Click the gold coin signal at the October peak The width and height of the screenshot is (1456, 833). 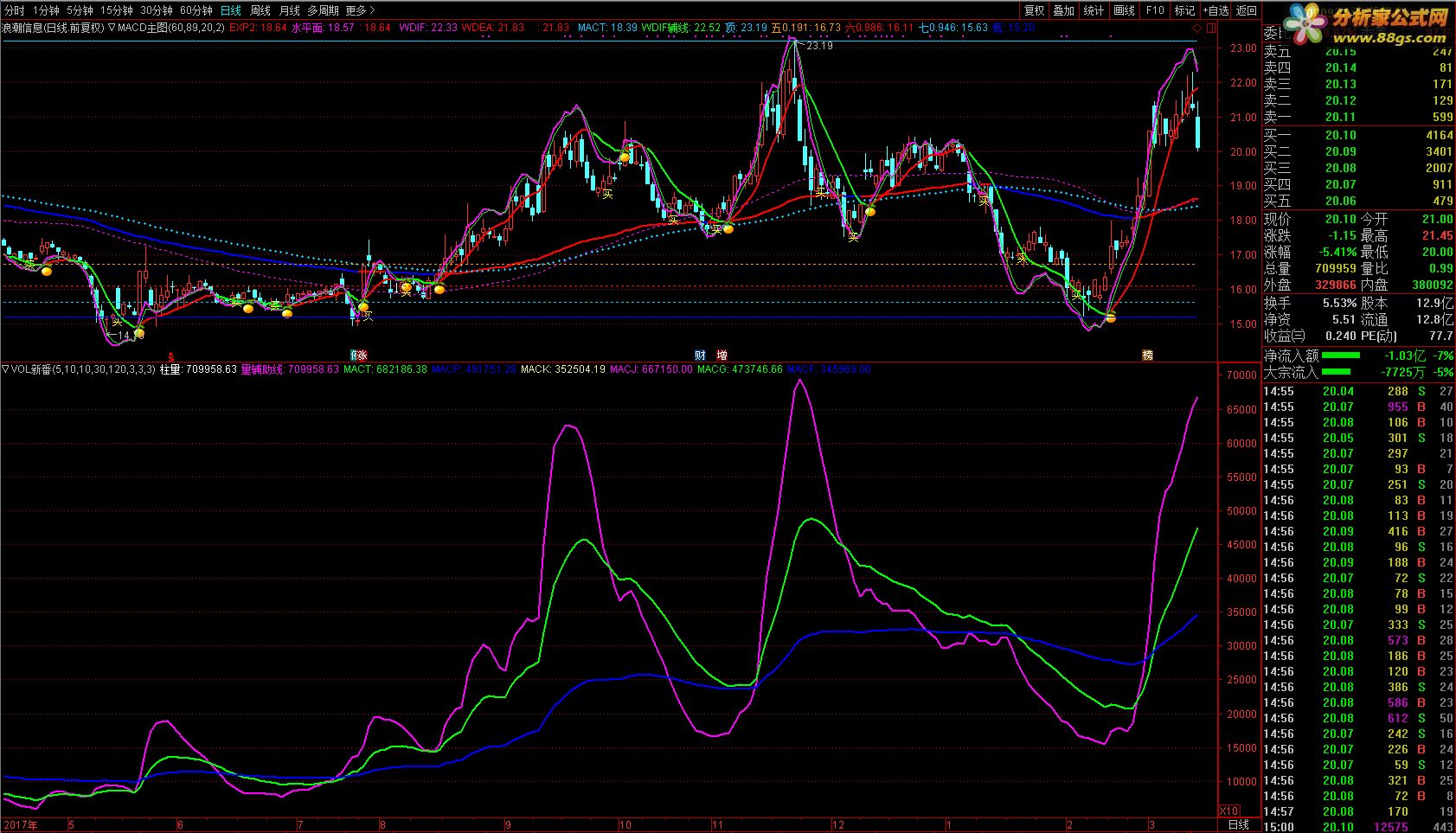click(625, 157)
